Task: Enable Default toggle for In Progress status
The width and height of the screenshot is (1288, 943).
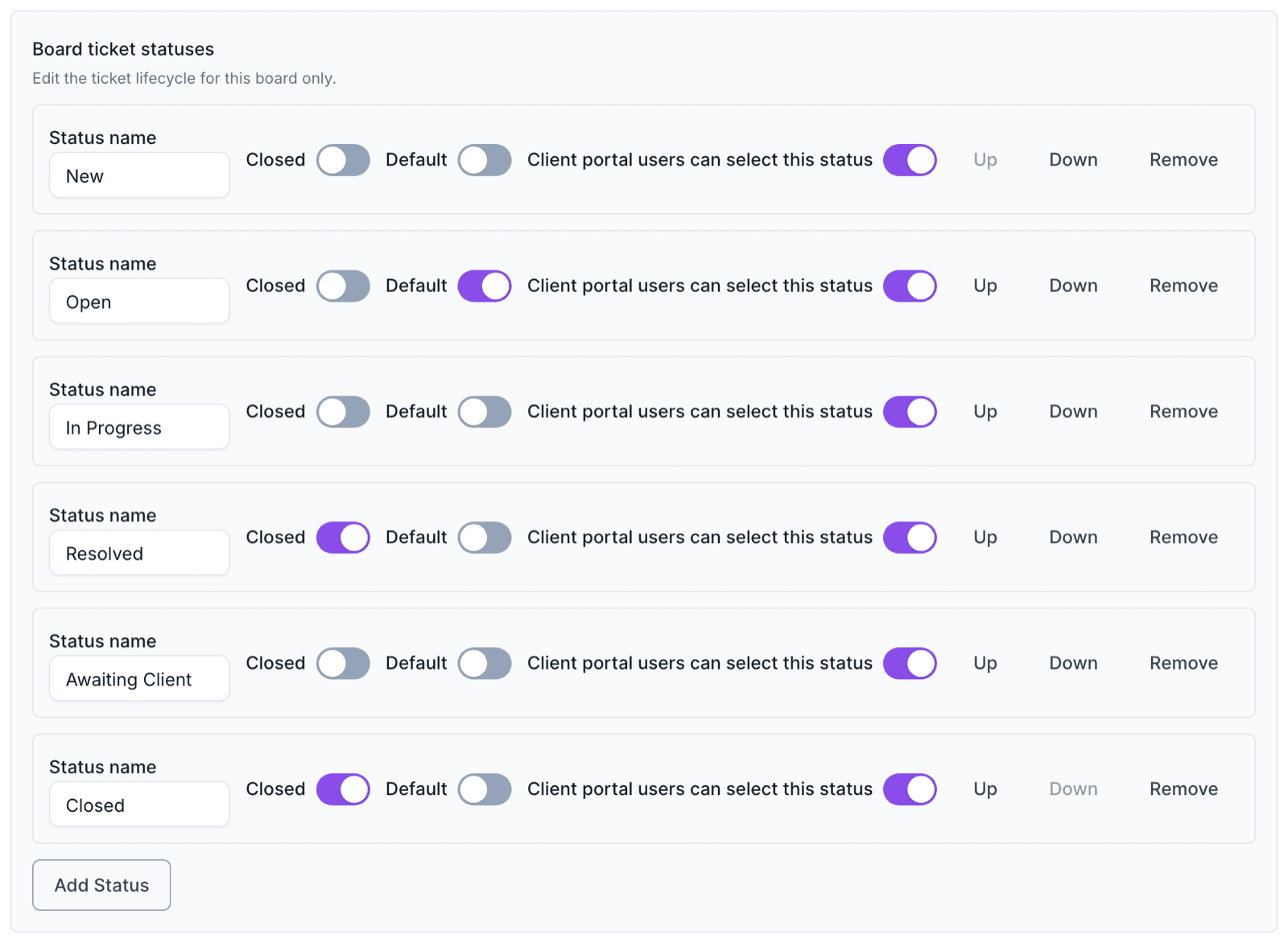Action: [x=485, y=411]
